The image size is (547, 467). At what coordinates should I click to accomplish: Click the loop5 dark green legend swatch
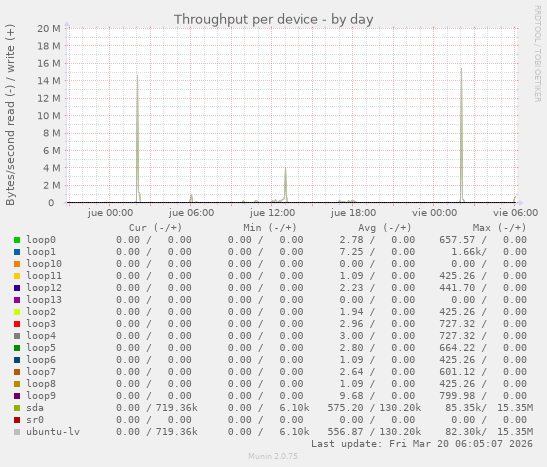pyautogui.click(x=17, y=348)
